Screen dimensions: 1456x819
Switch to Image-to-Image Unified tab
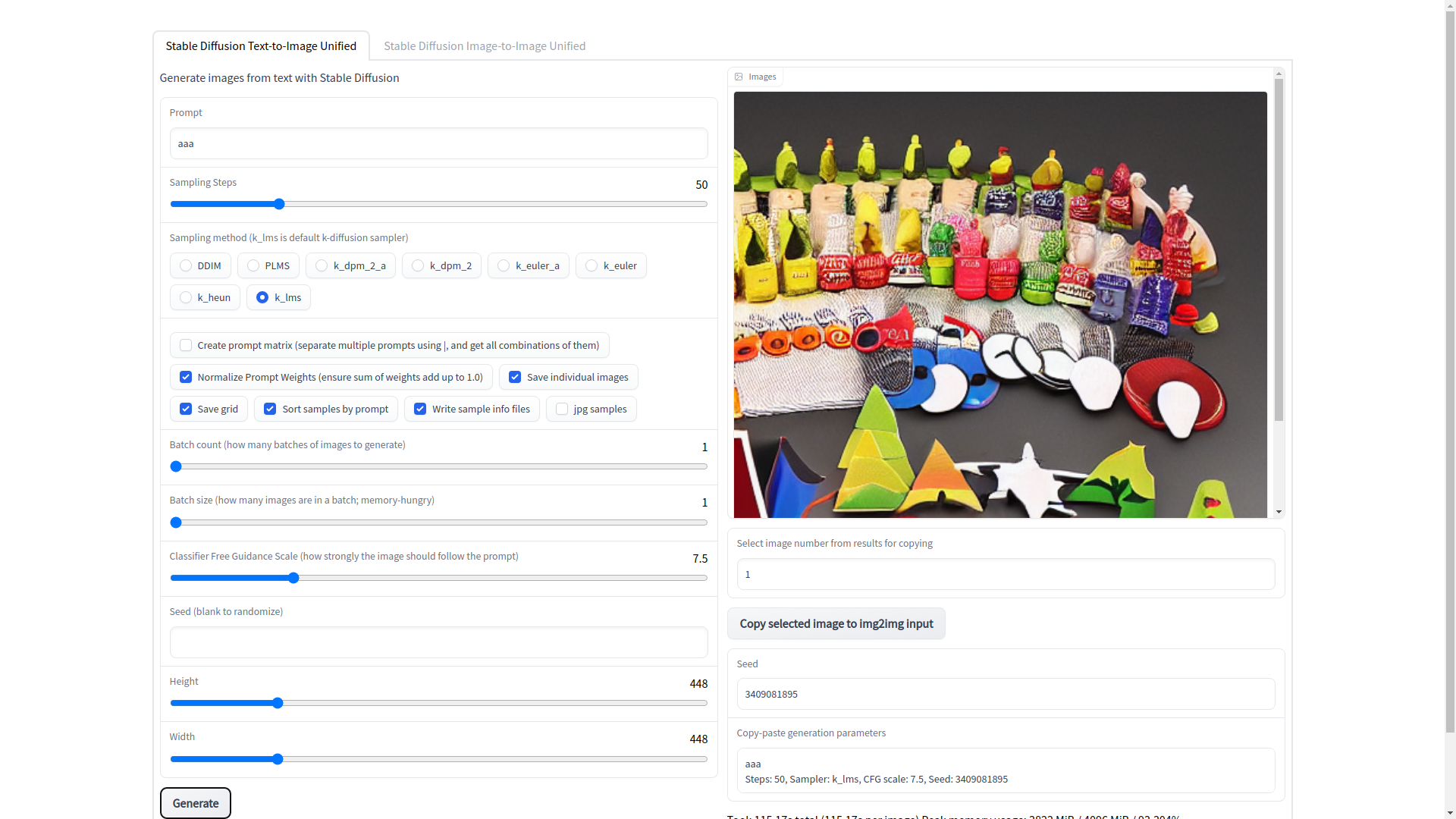(x=485, y=45)
